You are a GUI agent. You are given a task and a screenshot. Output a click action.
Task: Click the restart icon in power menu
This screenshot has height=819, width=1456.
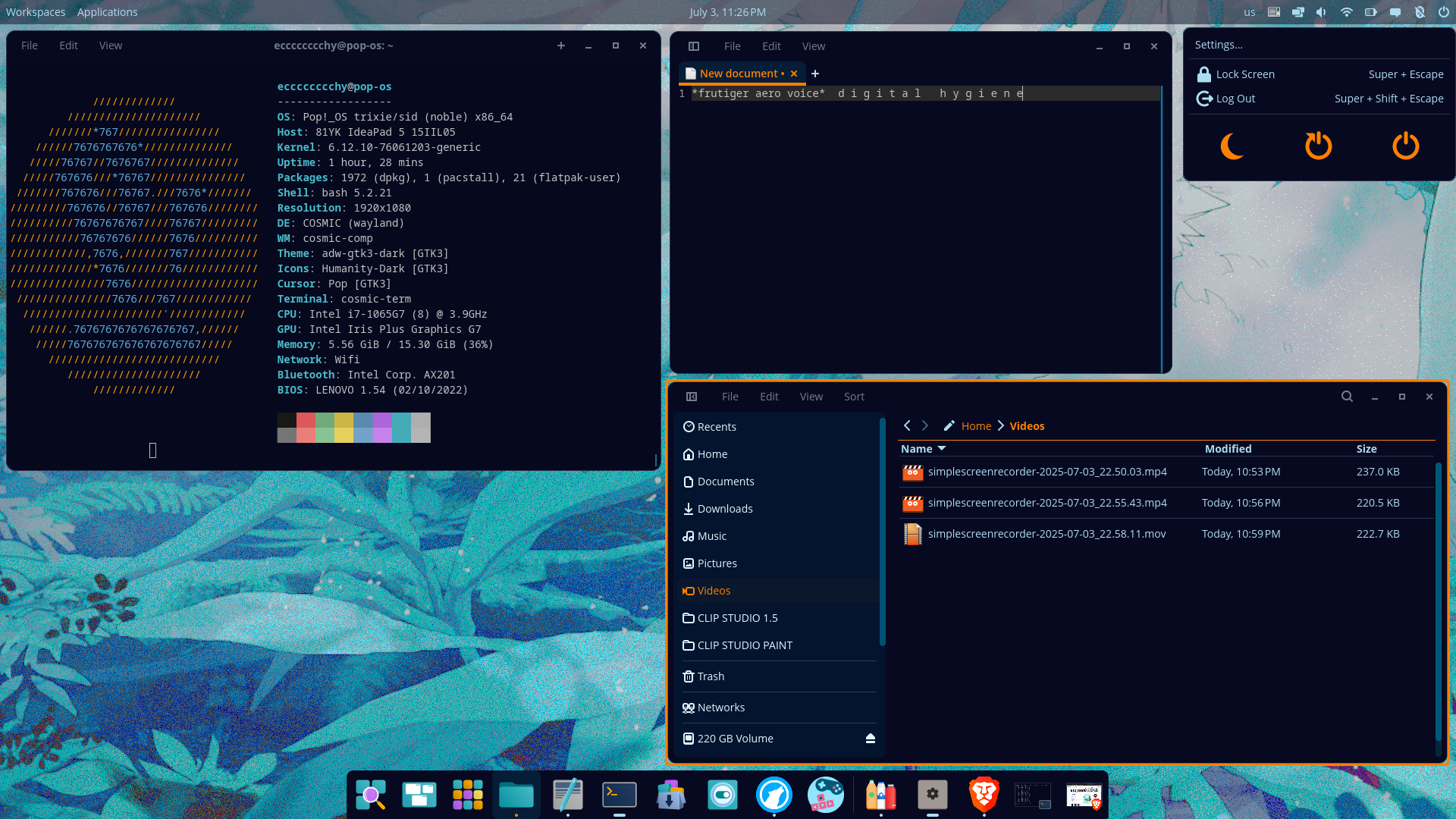pyautogui.click(x=1318, y=146)
